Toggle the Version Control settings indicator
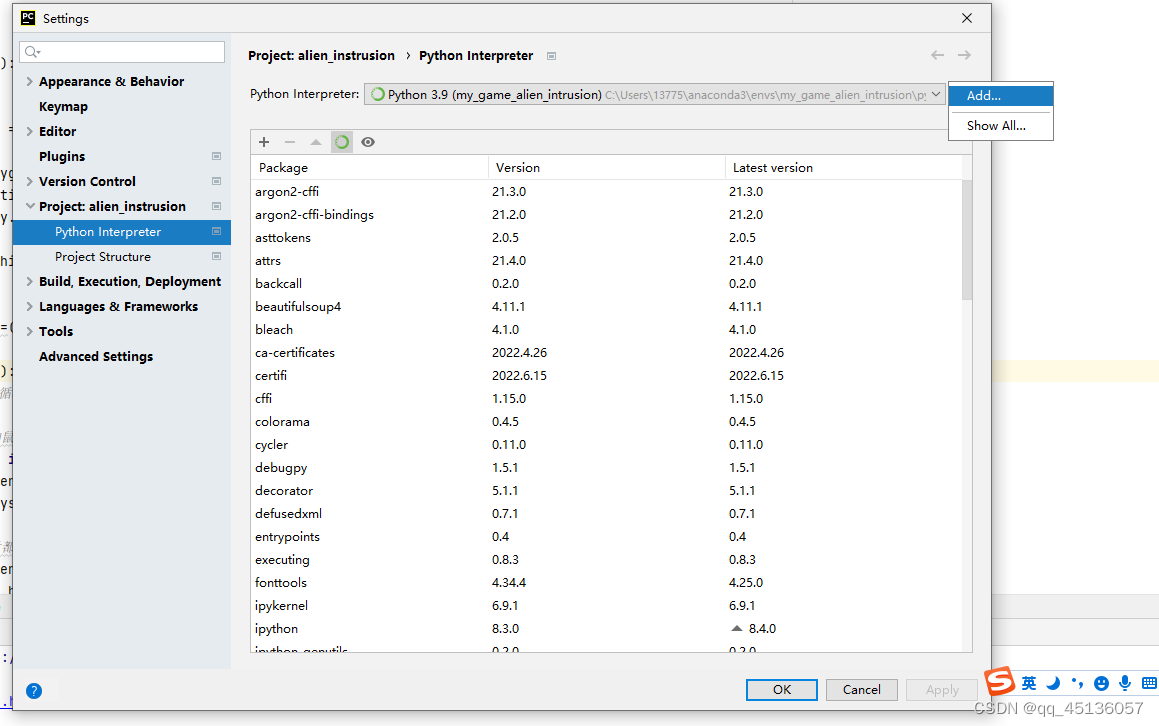This screenshot has width=1159, height=726. pyautogui.click(x=215, y=181)
